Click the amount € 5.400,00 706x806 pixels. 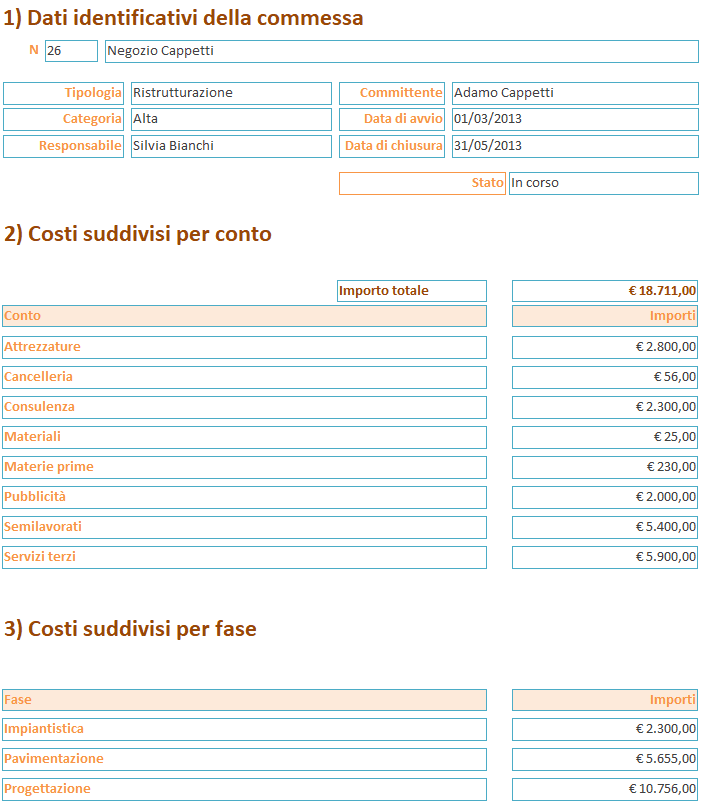pyautogui.click(x=605, y=527)
